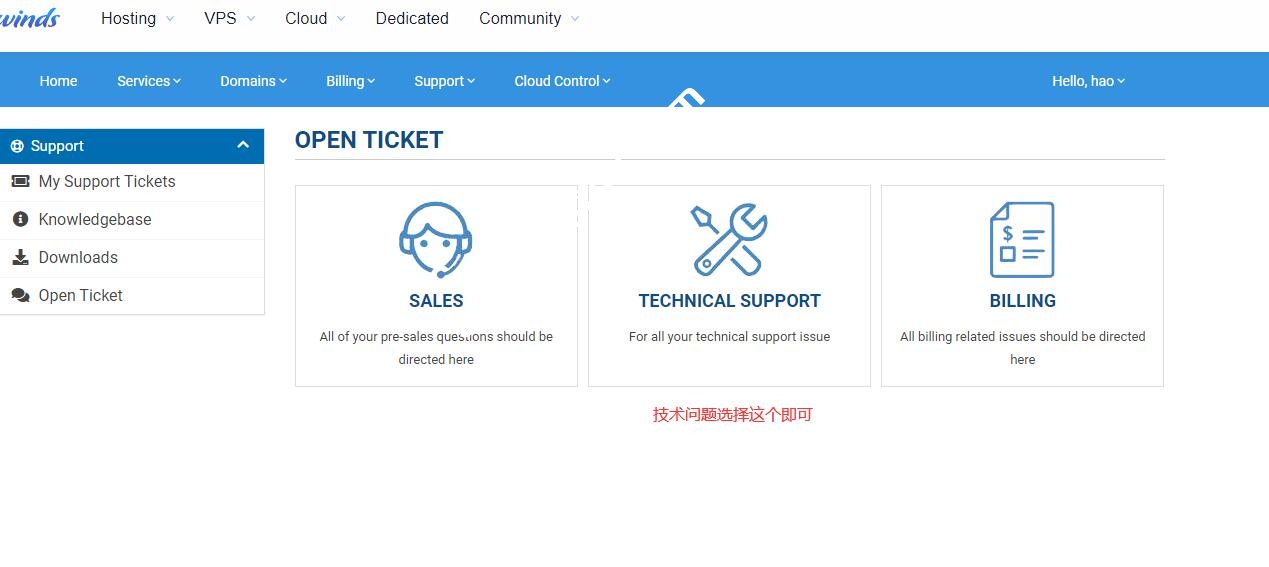Click the invoice document Billing icon
Image resolution: width=1269 pixels, height=567 pixels.
click(1022, 240)
